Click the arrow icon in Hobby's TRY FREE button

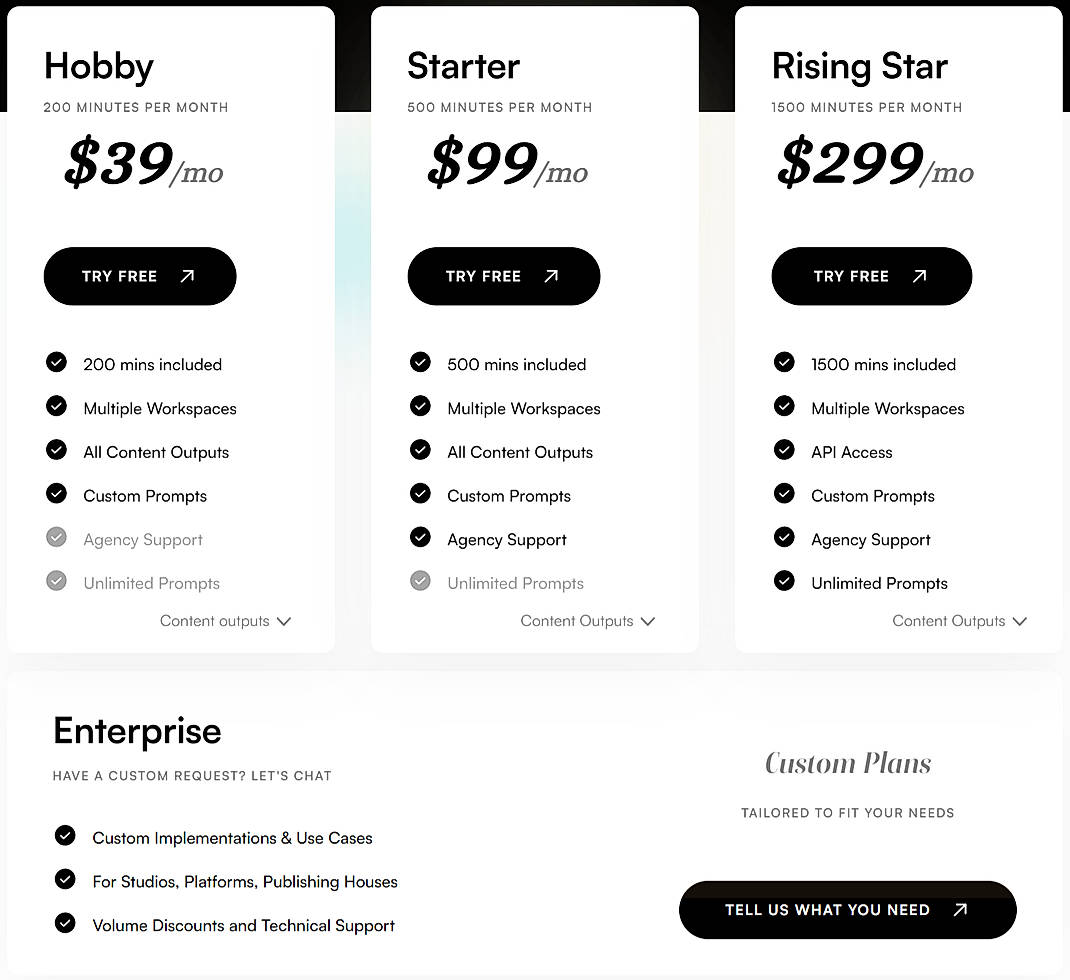pos(189,275)
